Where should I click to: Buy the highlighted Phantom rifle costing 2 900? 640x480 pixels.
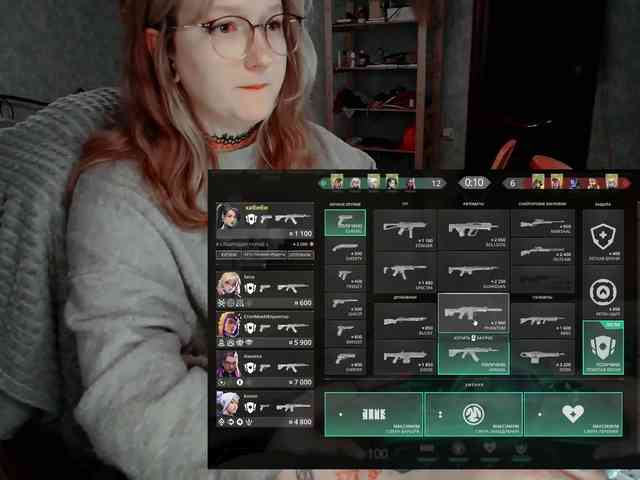coord(473,313)
